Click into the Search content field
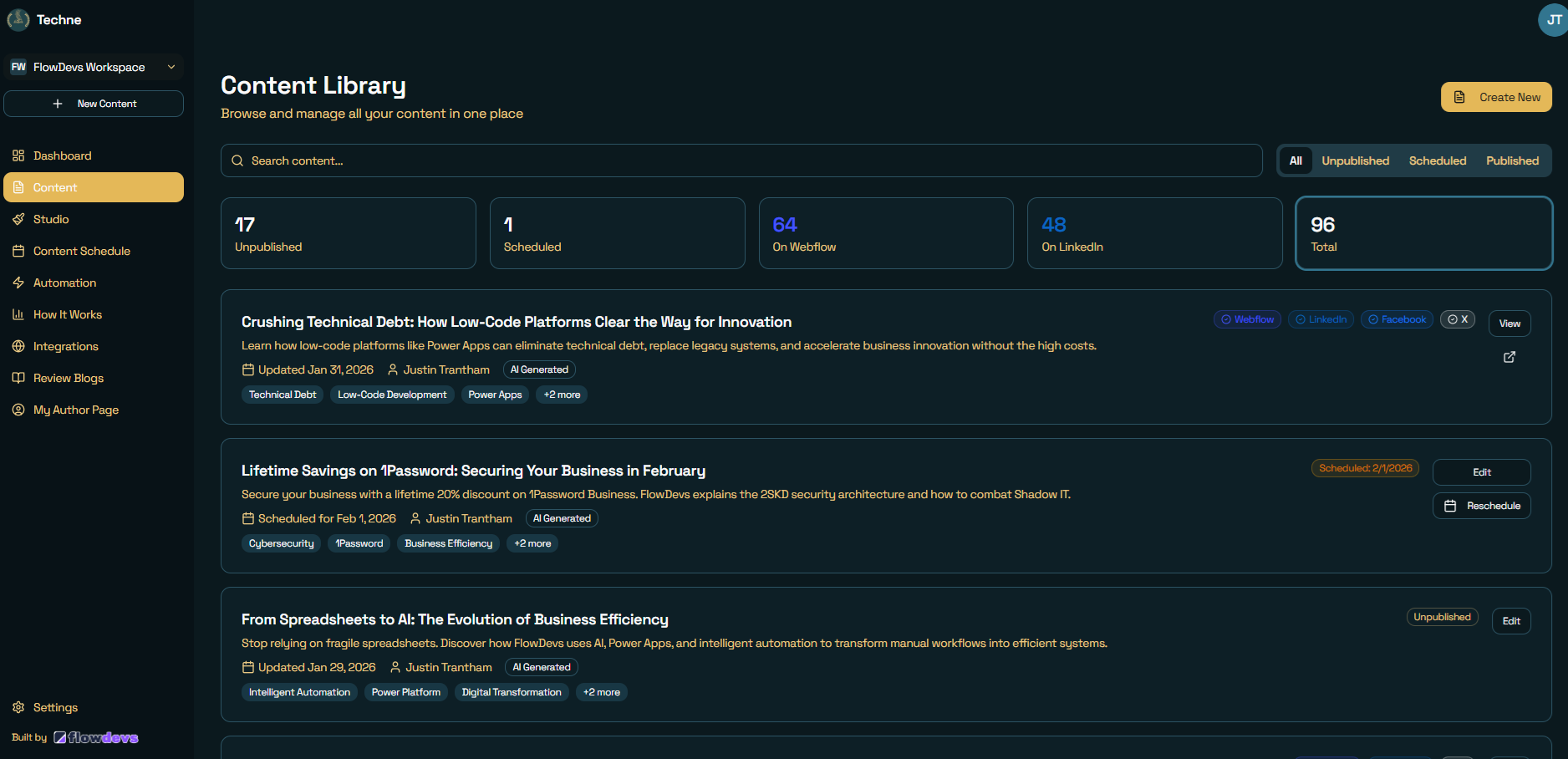 click(x=585, y=160)
